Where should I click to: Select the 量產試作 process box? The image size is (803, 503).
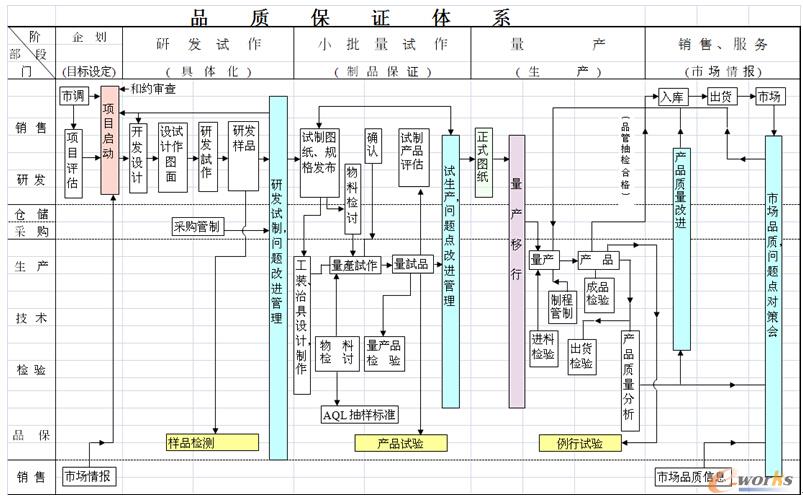pyautogui.click(x=355, y=264)
